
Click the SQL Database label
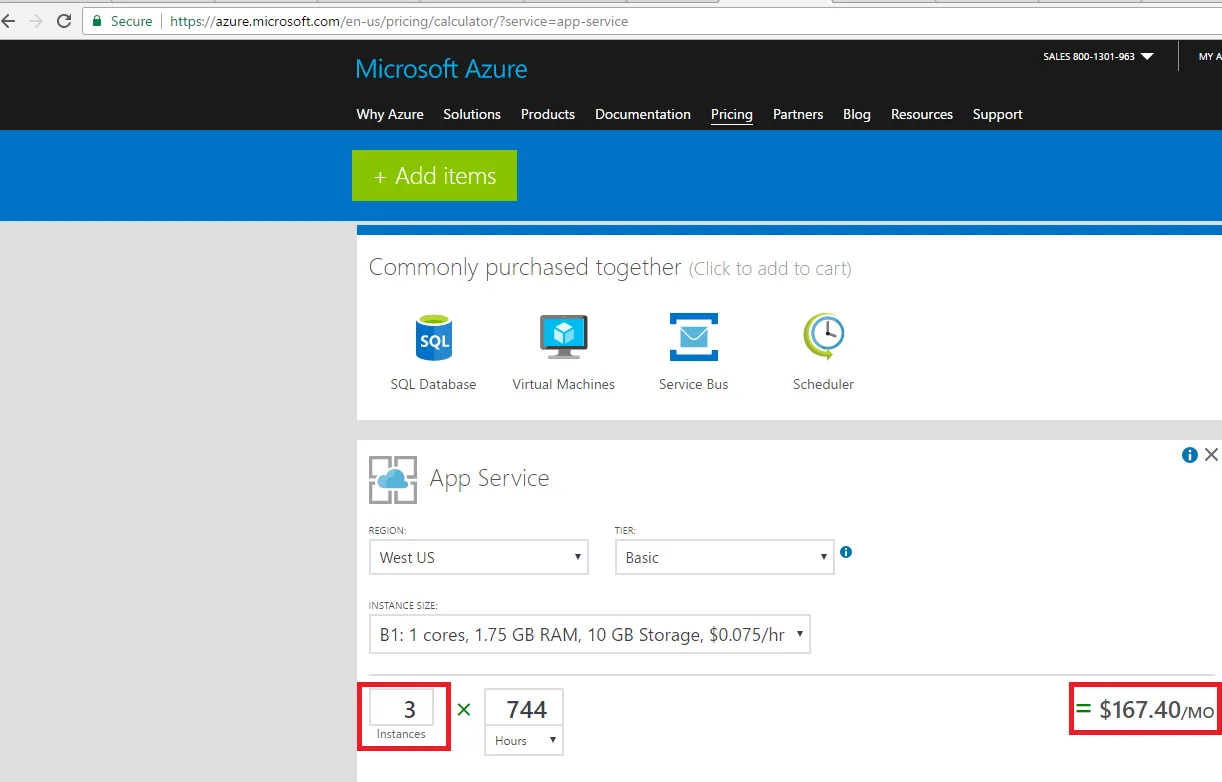point(433,384)
